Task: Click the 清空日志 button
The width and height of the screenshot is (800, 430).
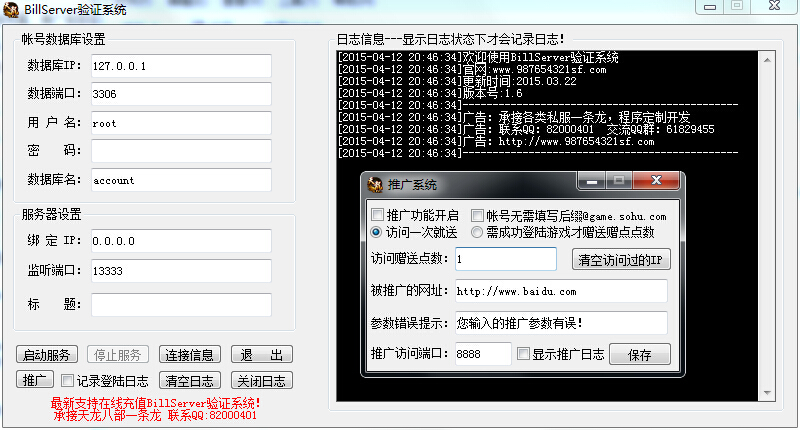Action: tap(190, 380)
